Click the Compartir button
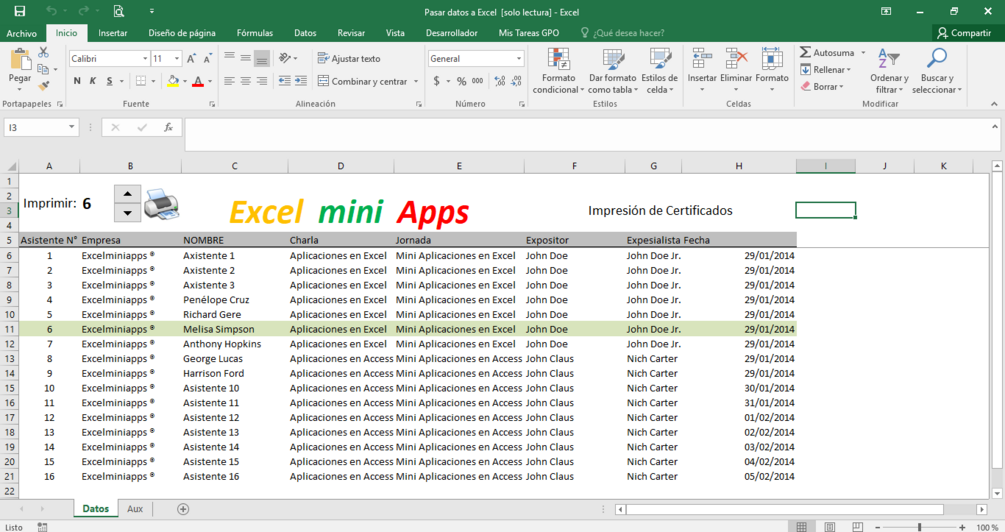1005x532 pixels. pyautogui.click(x=964, y=33)
